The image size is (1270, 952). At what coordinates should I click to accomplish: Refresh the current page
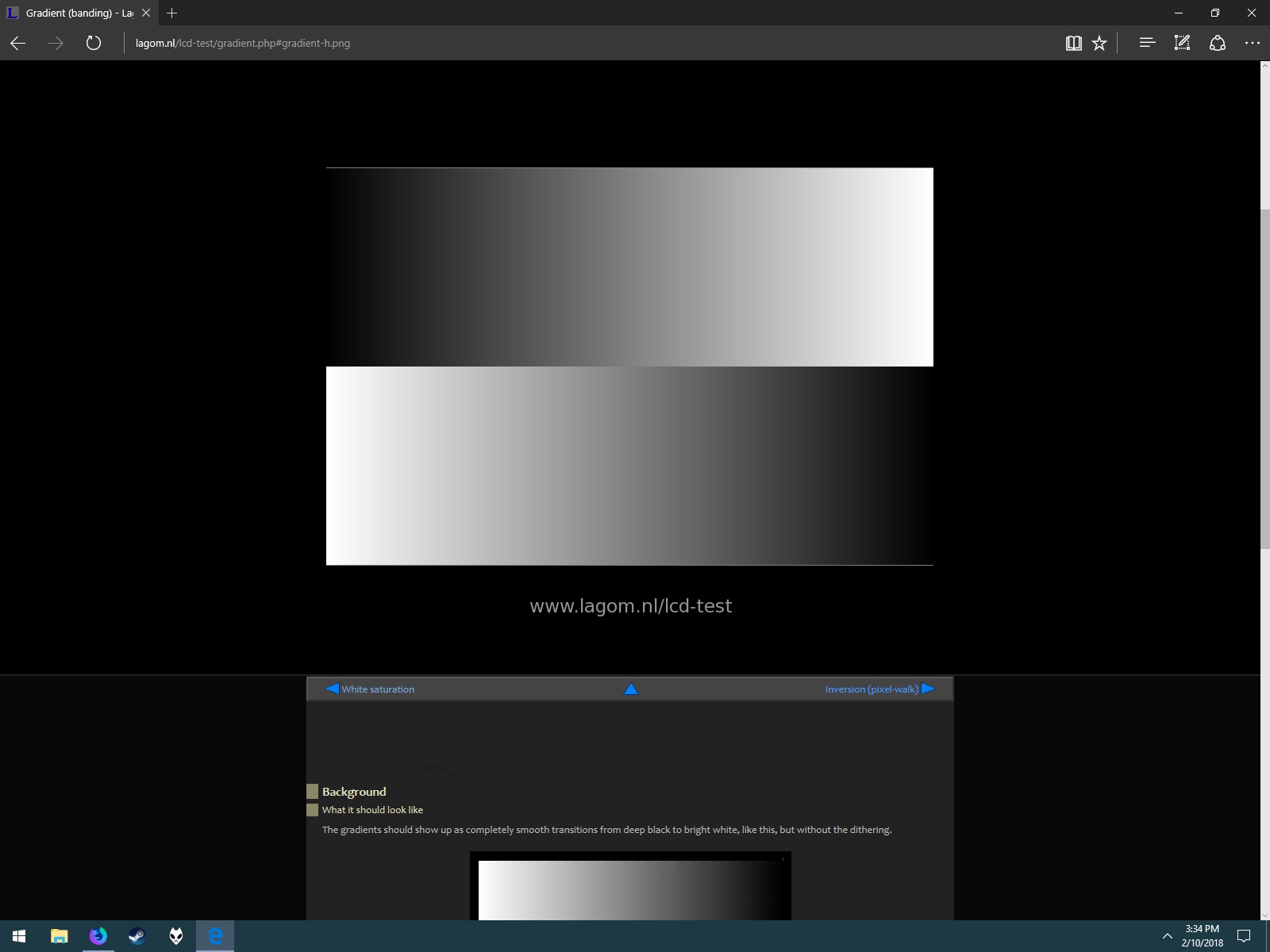[94, 43]
